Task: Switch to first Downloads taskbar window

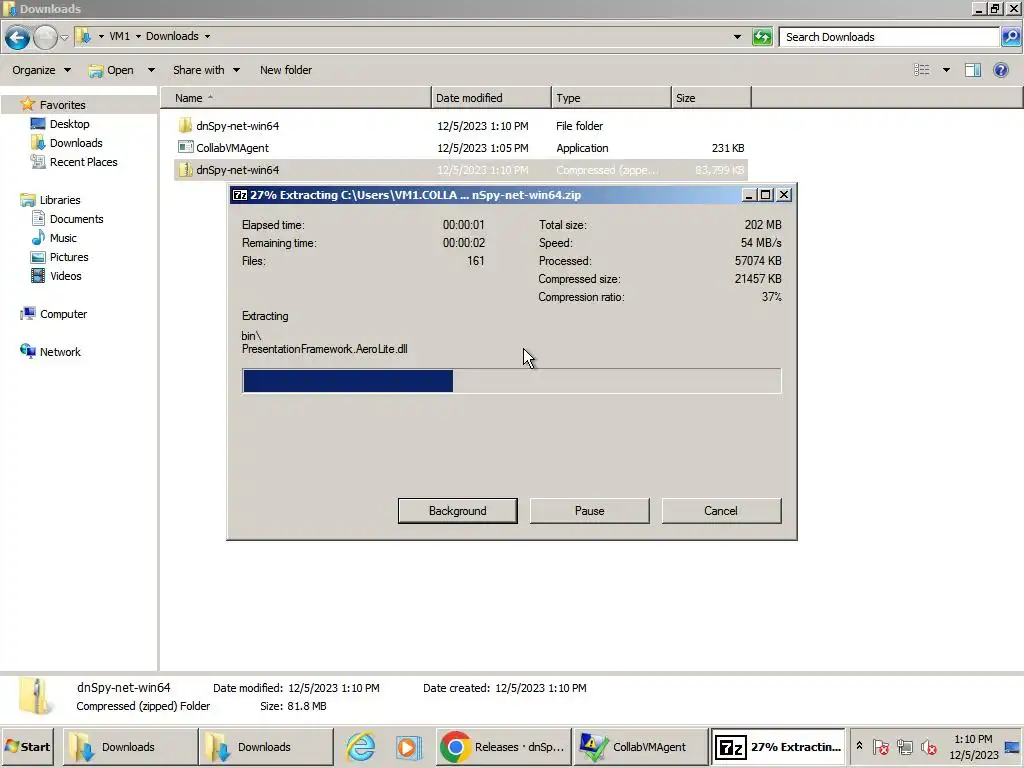Action: point(130,746)
